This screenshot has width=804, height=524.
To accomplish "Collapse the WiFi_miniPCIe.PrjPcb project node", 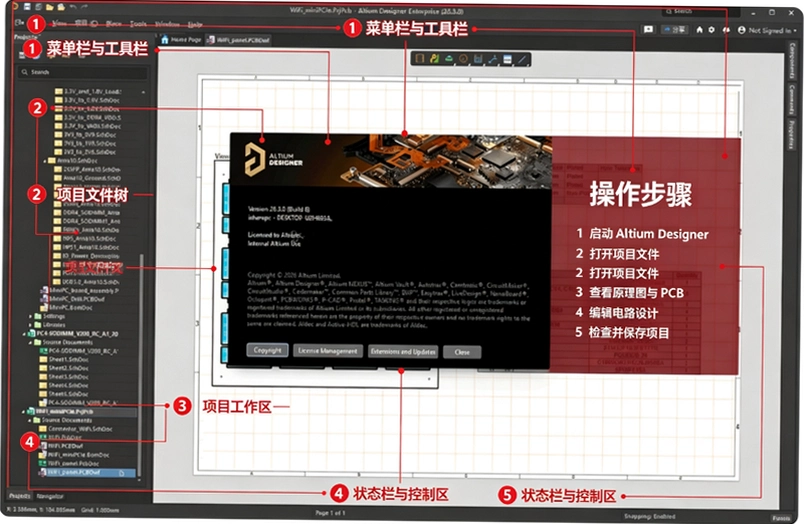I will [24, 411].
